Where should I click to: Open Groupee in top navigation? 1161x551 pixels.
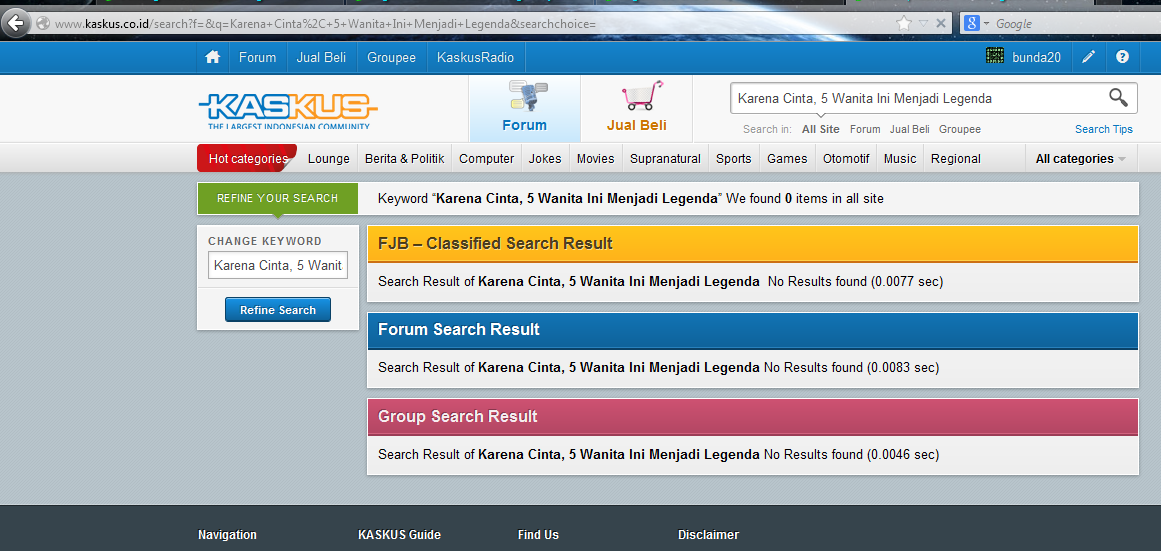coord(392,57)
